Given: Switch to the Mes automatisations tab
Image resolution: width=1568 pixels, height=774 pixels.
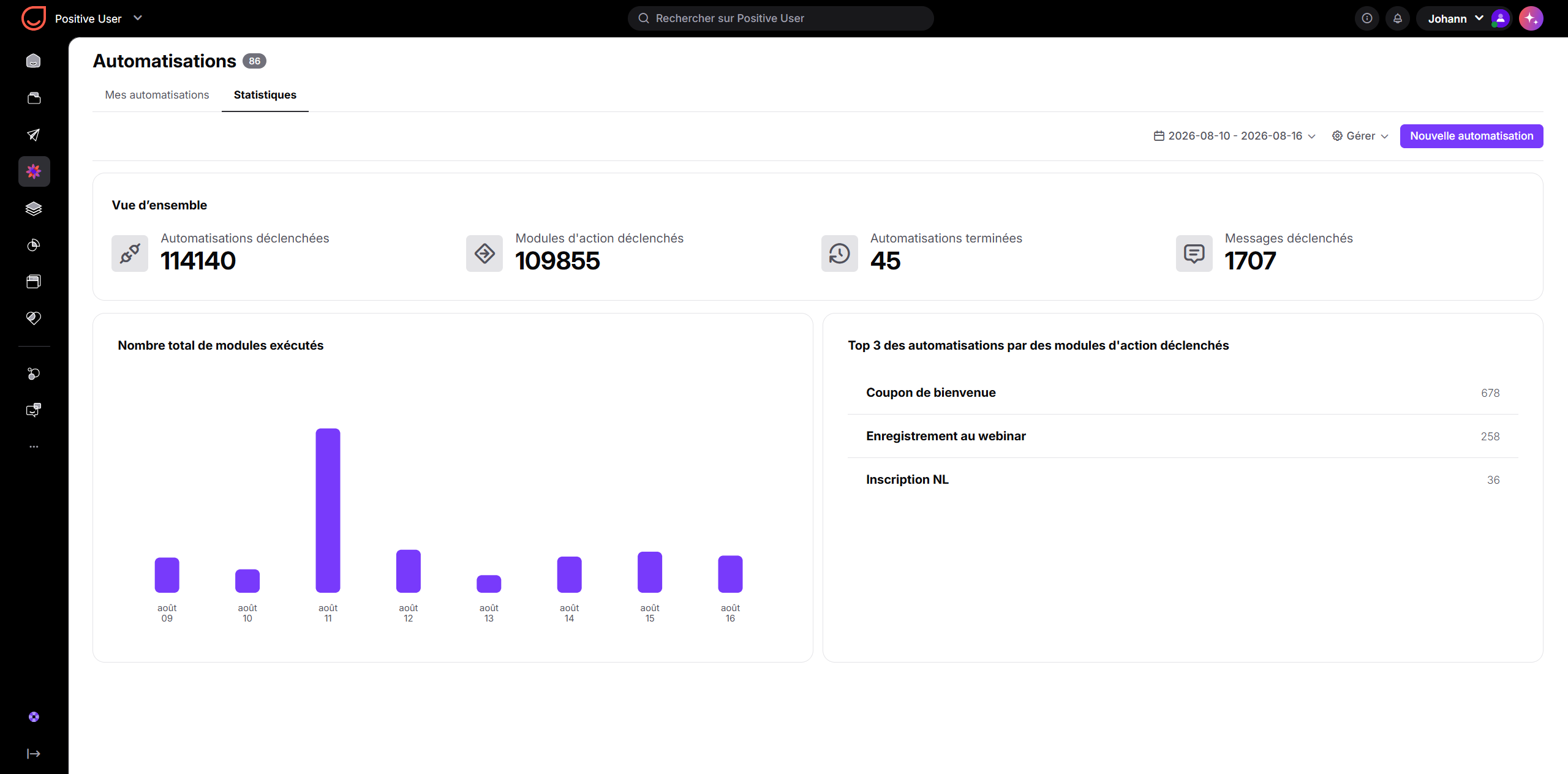Looking at the screenshot, I should pos(157,95).
